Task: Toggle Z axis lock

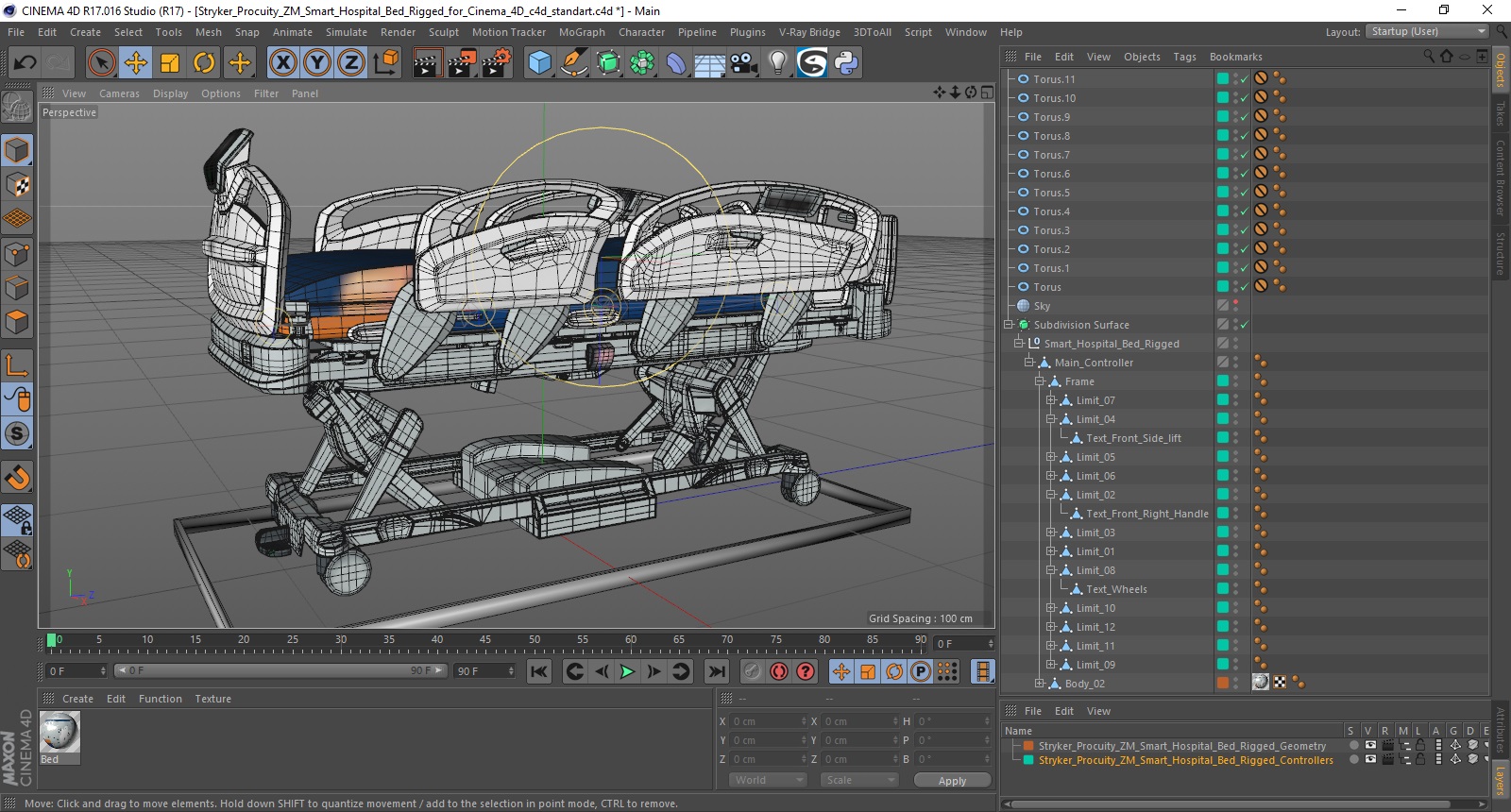Action: point(351,63)
